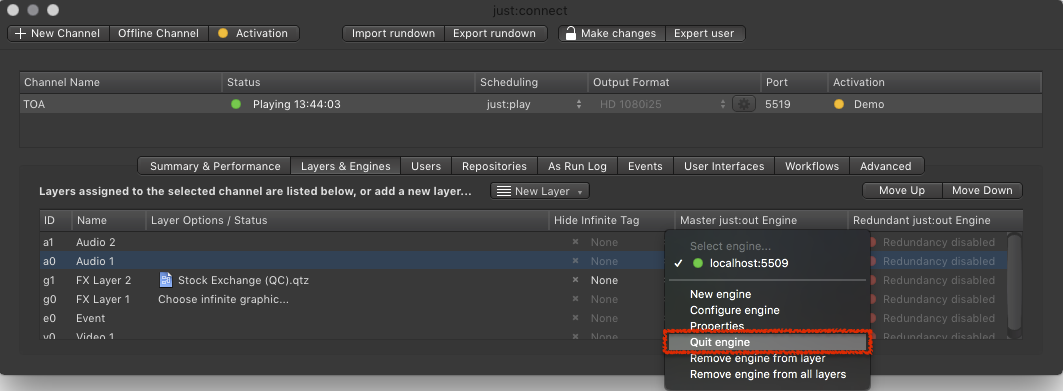1063x391 pixels.
Task: Select localhost:5509 engine in the popup menu
Action: point(767,264)
